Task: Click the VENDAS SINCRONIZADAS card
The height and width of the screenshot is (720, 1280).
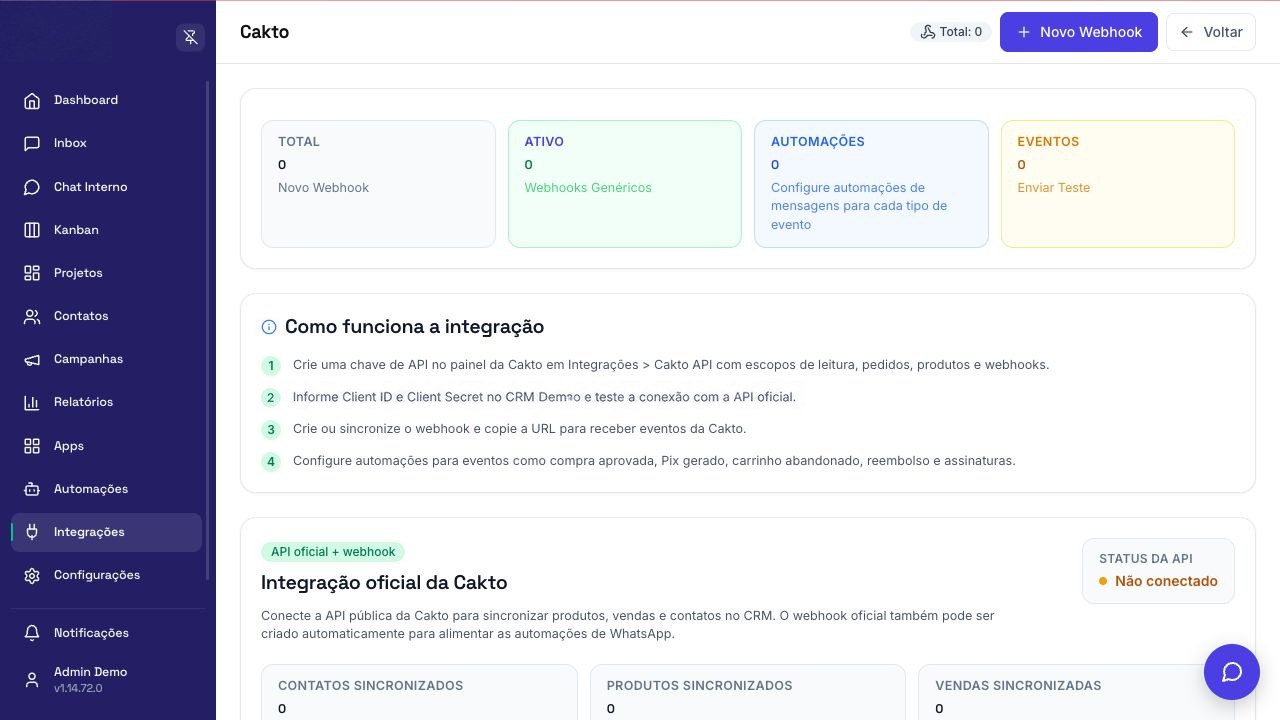Action: (x=1076, y=693)
